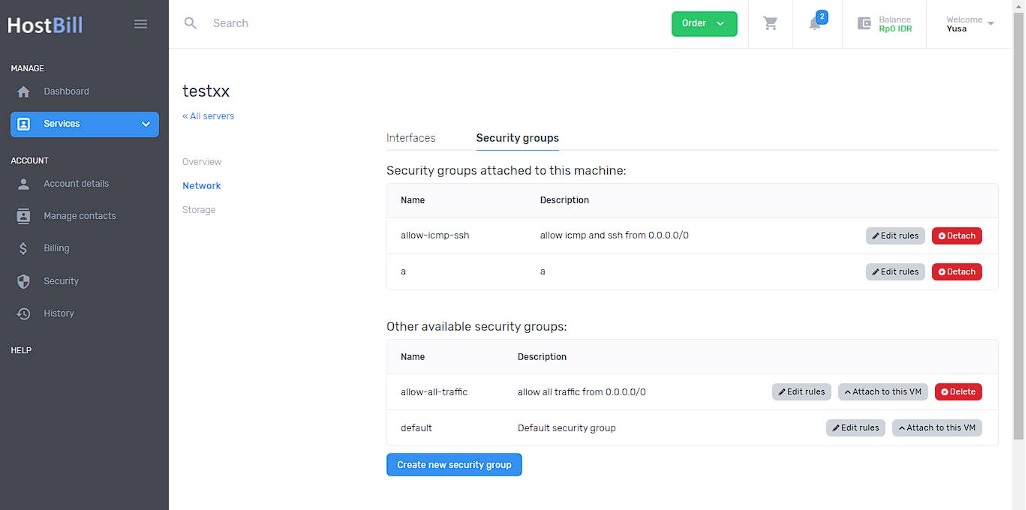Go back via All servers link
The height and width of the screenshot is (510, 1026).
(208, 116)
